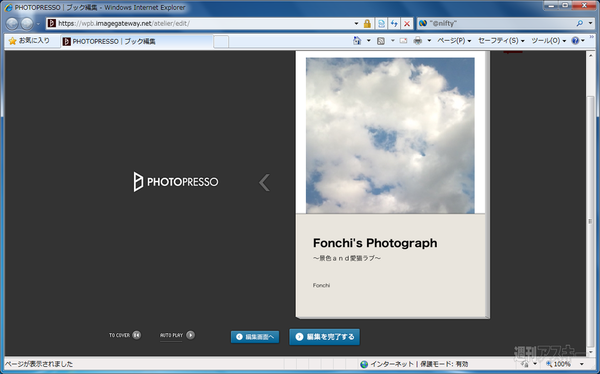Go back with the browser Back arrow

click(12, 24)
